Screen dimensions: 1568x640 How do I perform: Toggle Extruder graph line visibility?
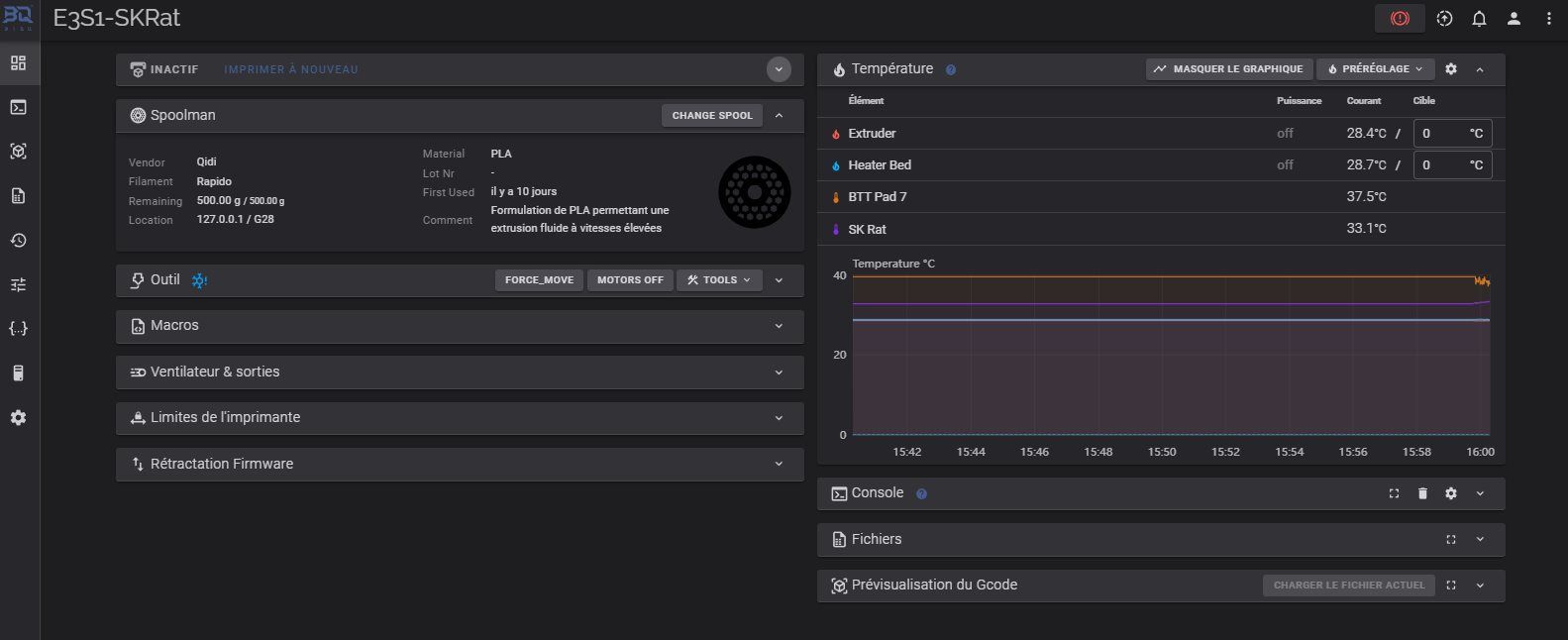pos(836,134)
